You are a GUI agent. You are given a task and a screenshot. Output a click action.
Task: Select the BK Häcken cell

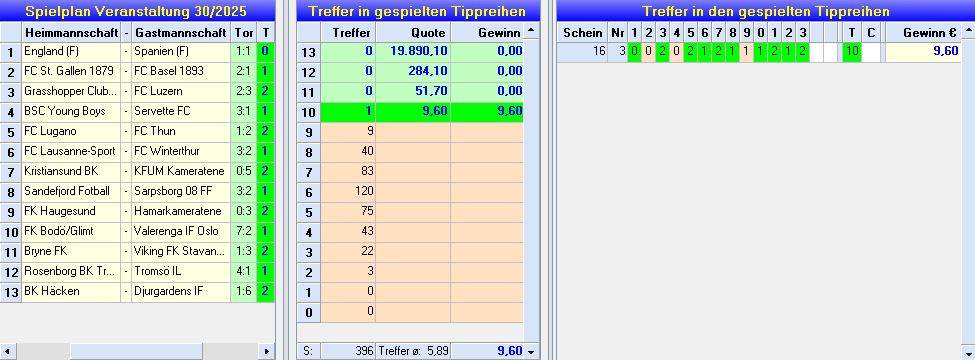[71, 291]
